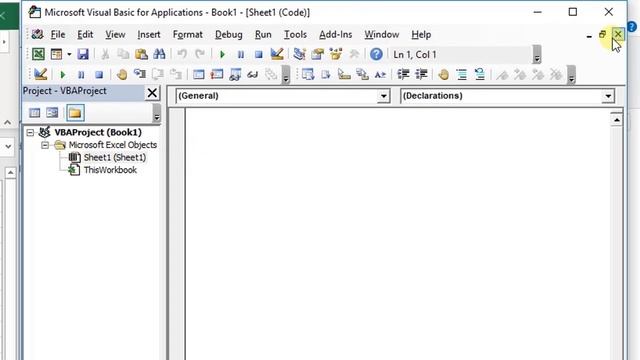Click the Call Stack icon
The width and height of the screenshot is (640, 360).
(x=271, y=74)
